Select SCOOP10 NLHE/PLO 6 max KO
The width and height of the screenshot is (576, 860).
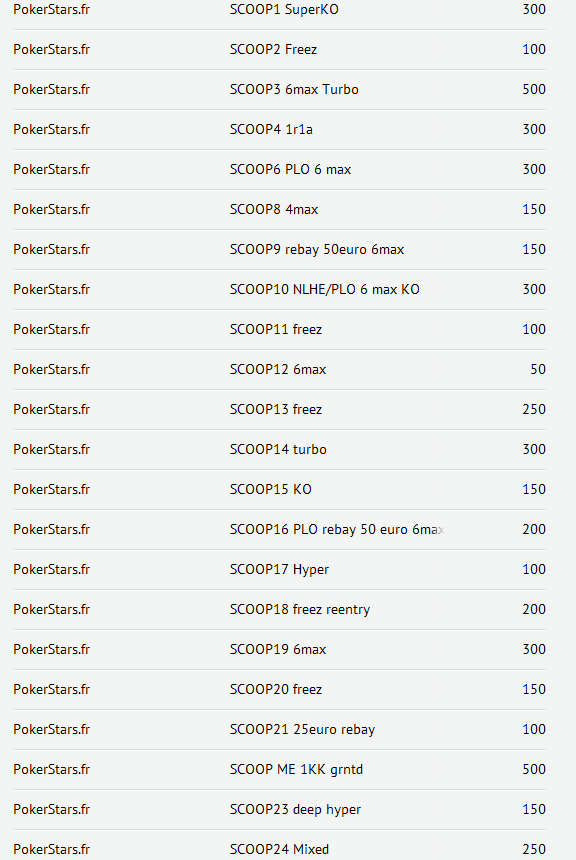click(x=325, y=290)
